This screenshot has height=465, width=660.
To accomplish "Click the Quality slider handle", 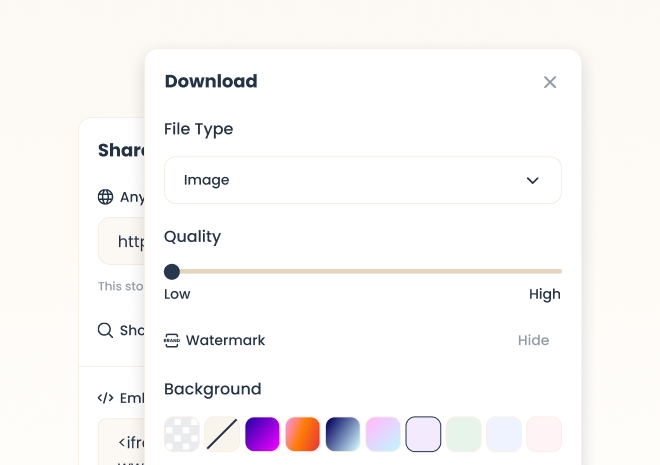I will tap(172, 271).
